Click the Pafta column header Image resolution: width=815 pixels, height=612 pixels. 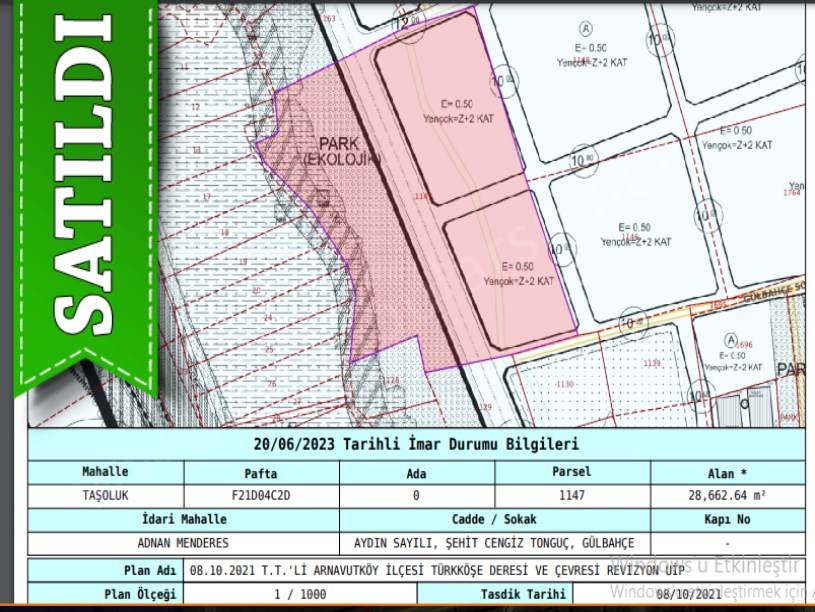(261, 472)
